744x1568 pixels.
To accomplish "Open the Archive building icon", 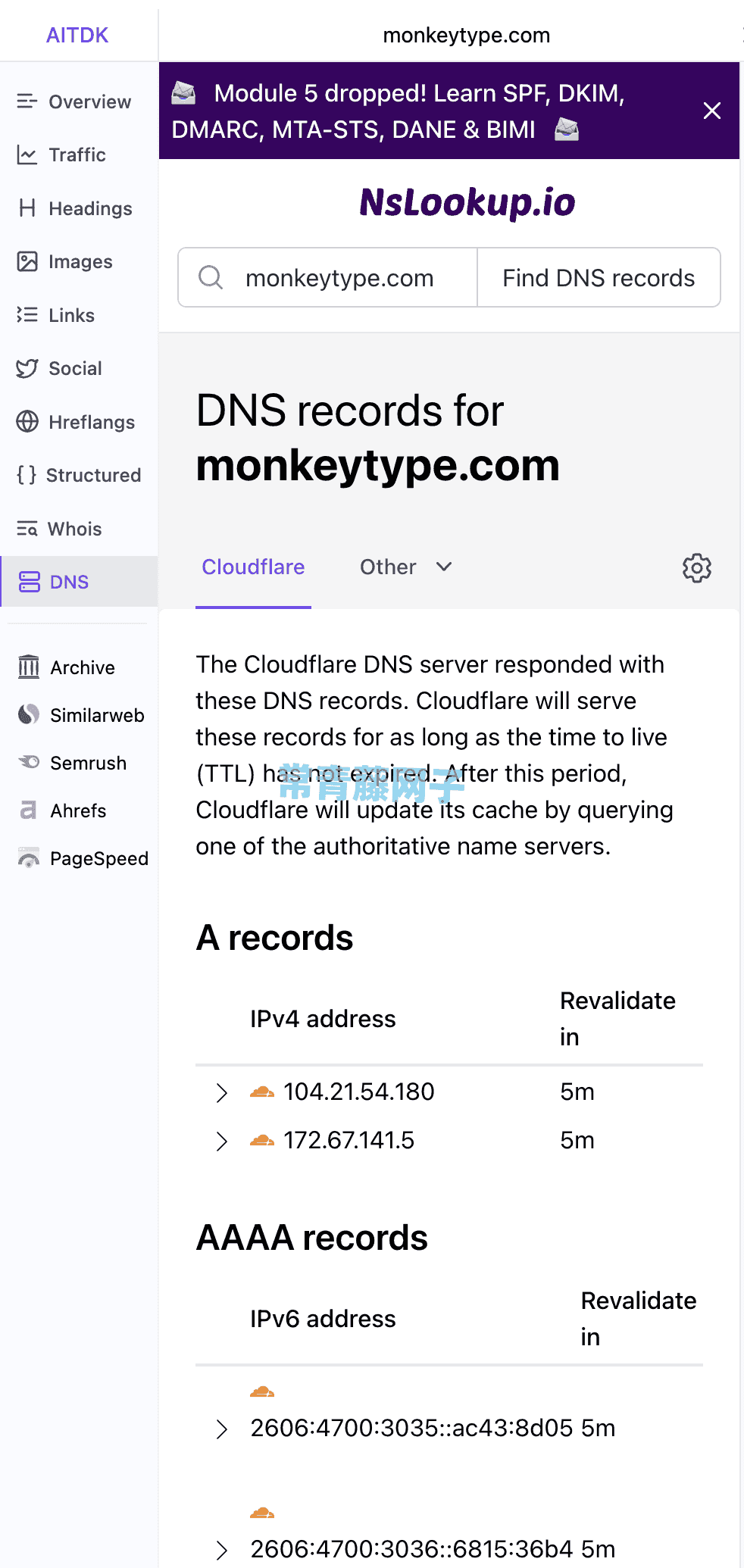I will (x=29, y=667).
